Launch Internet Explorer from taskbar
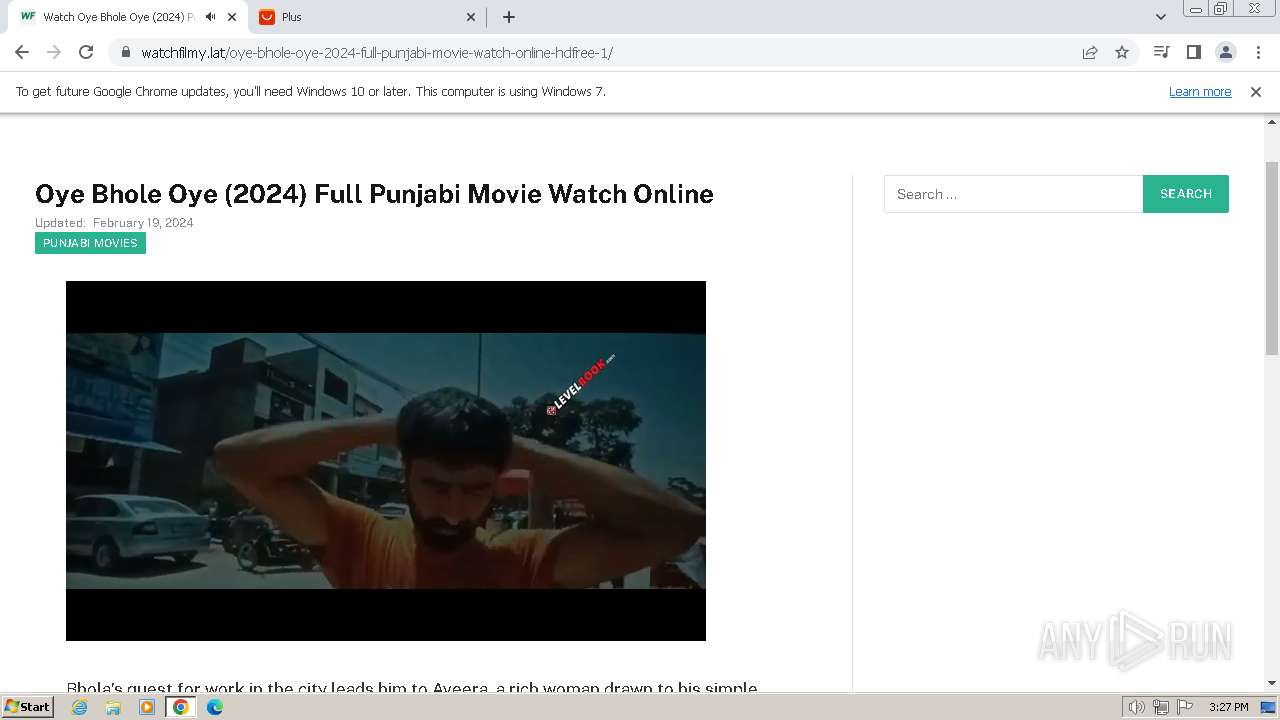The image size is (1280, 720). coord(80,707)
